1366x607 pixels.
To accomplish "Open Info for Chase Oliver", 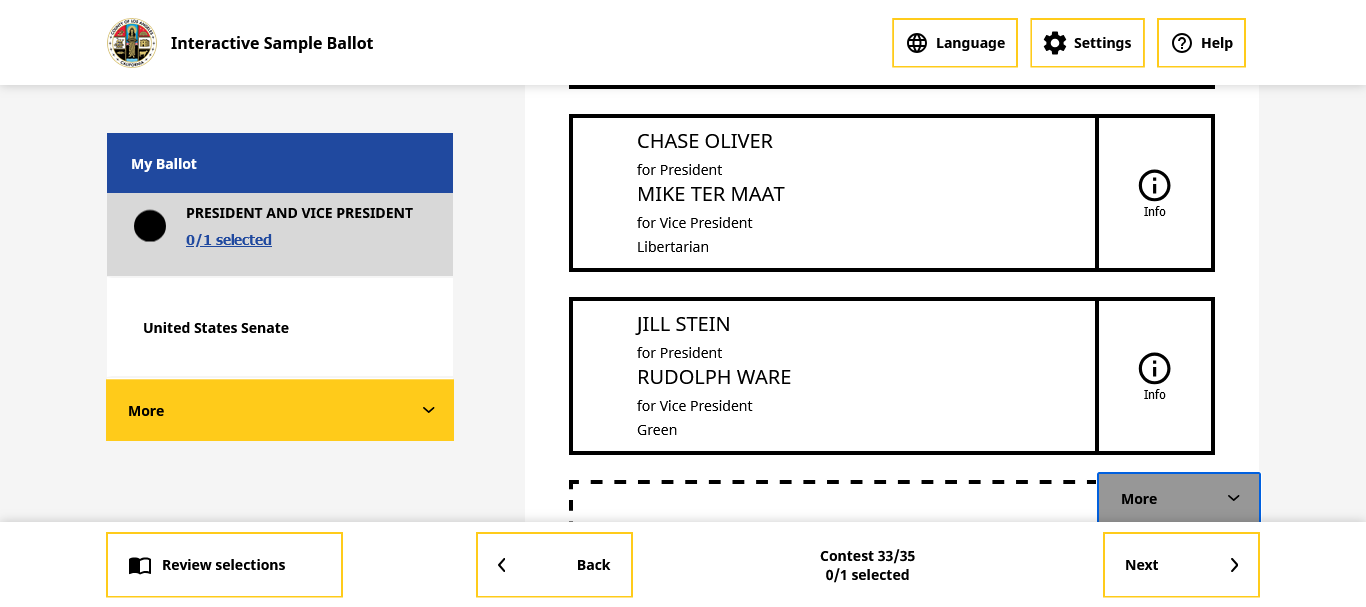I will click(1154, 193).
